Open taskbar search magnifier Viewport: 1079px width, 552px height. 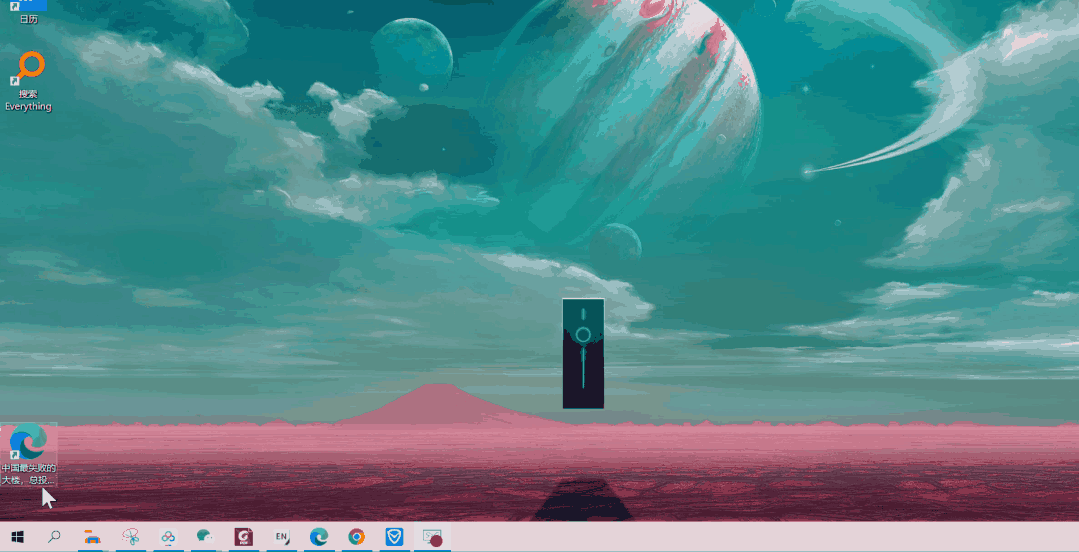(54, 537)
